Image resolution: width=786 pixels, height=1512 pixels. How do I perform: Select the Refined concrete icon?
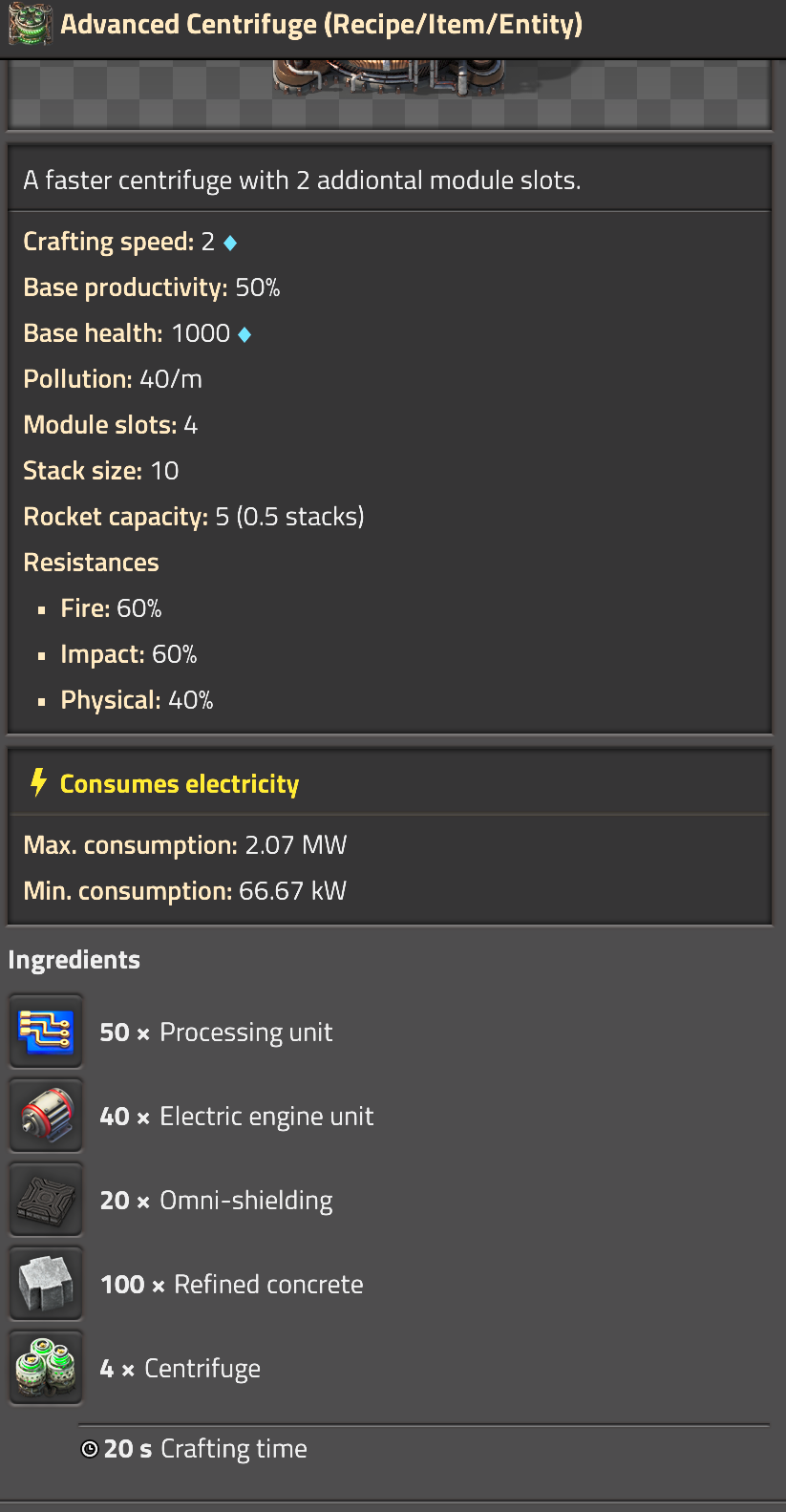(x=46, y=1284)
